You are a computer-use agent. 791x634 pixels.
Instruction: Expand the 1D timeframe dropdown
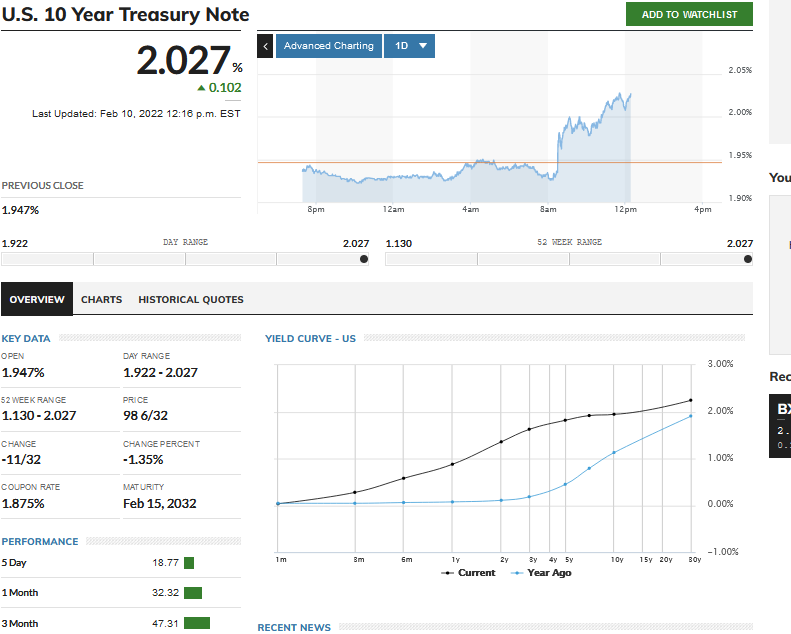pyautogui.click(x=409, y=46)
